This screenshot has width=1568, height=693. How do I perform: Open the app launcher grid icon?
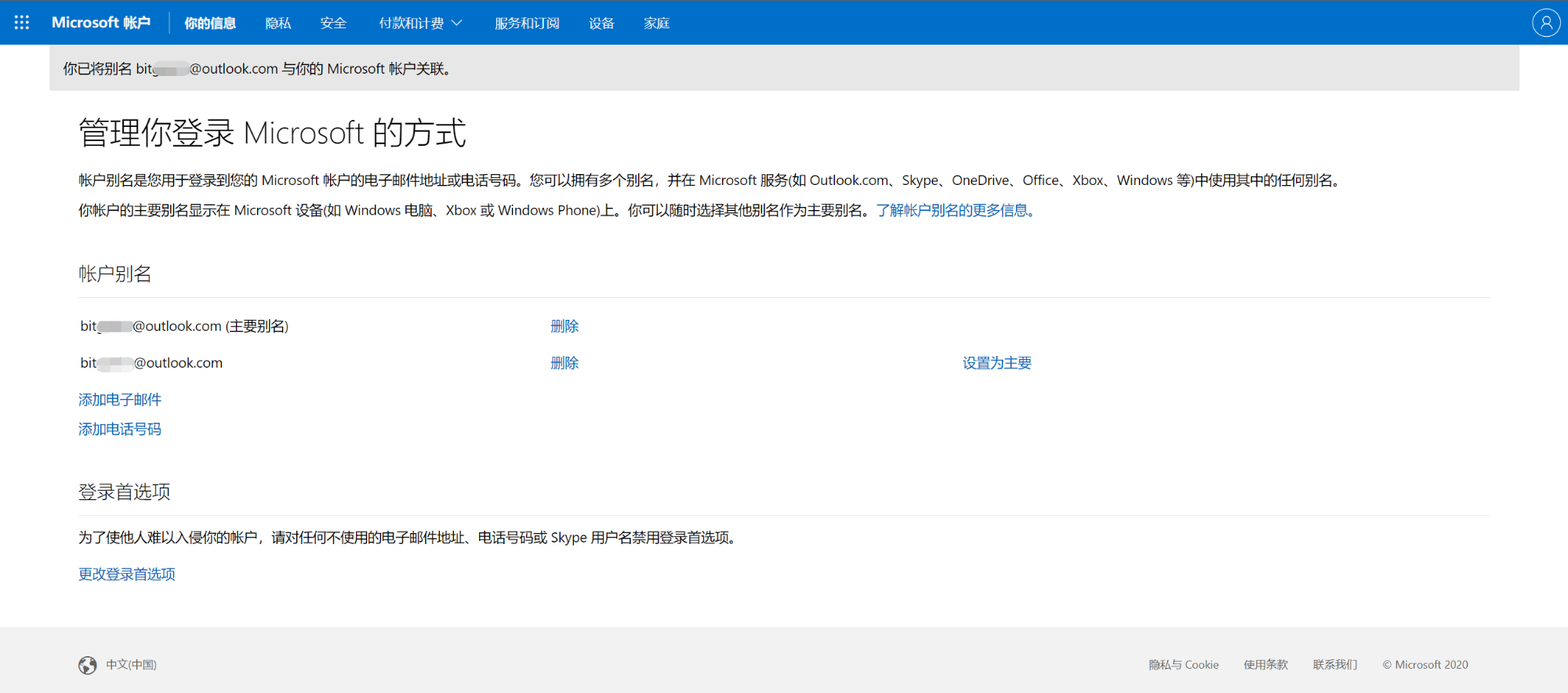tap(22, 23)
